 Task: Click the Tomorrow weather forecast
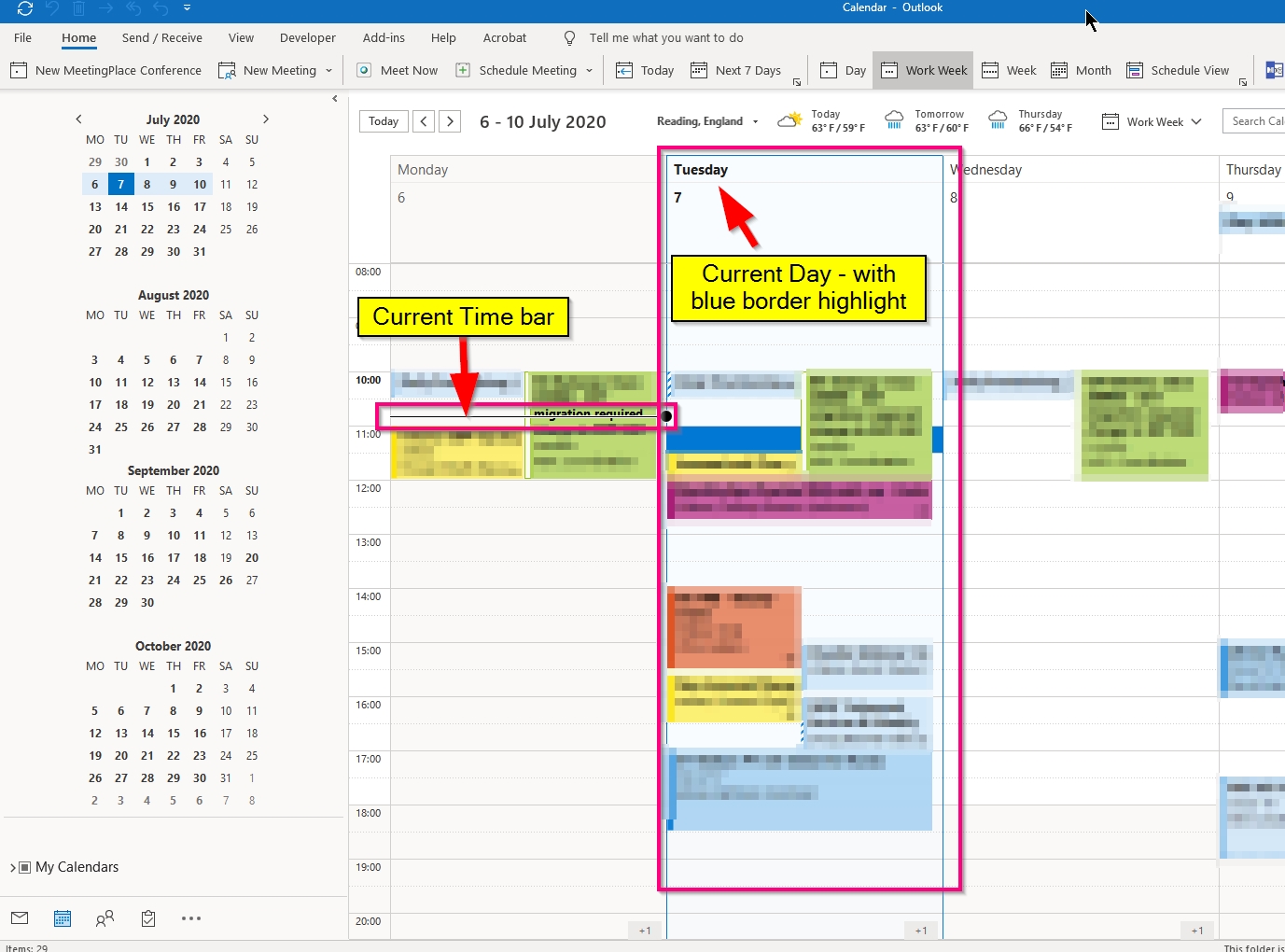(926, 120)
